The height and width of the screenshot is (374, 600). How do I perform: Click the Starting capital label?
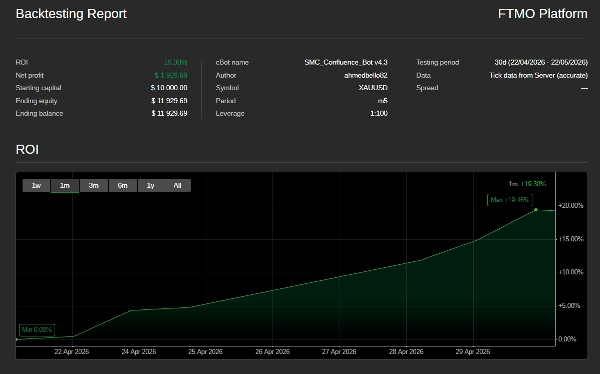(x=38, y=88)
